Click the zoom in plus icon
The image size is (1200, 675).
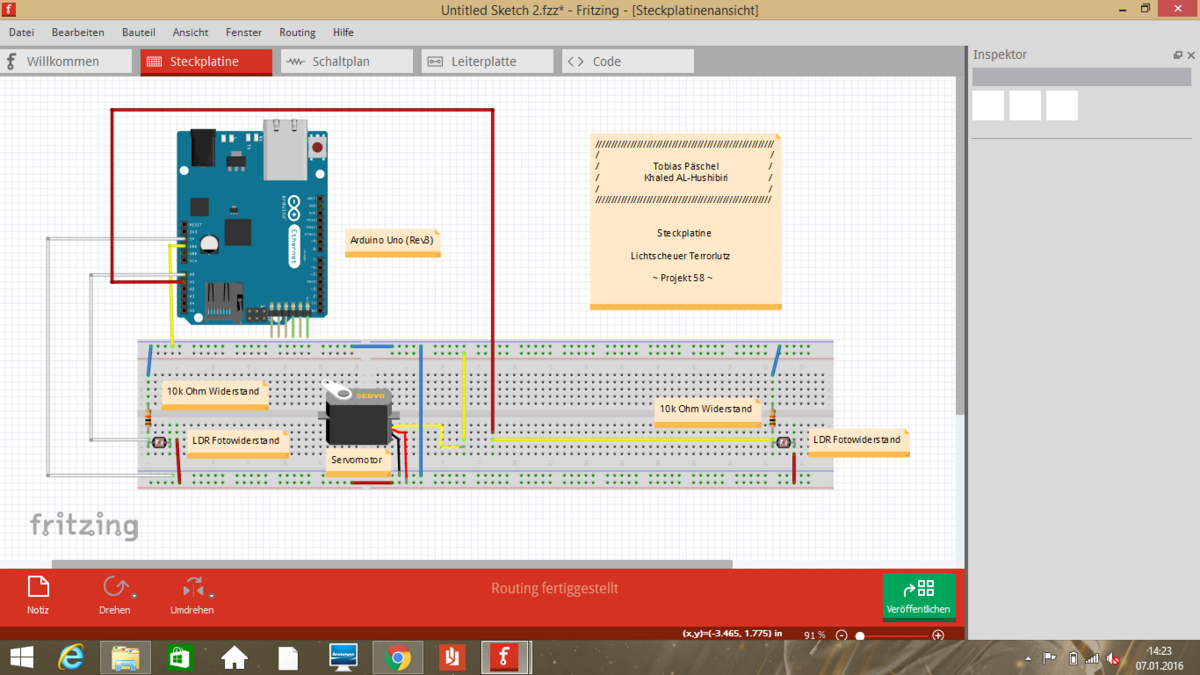click(938, 635)
